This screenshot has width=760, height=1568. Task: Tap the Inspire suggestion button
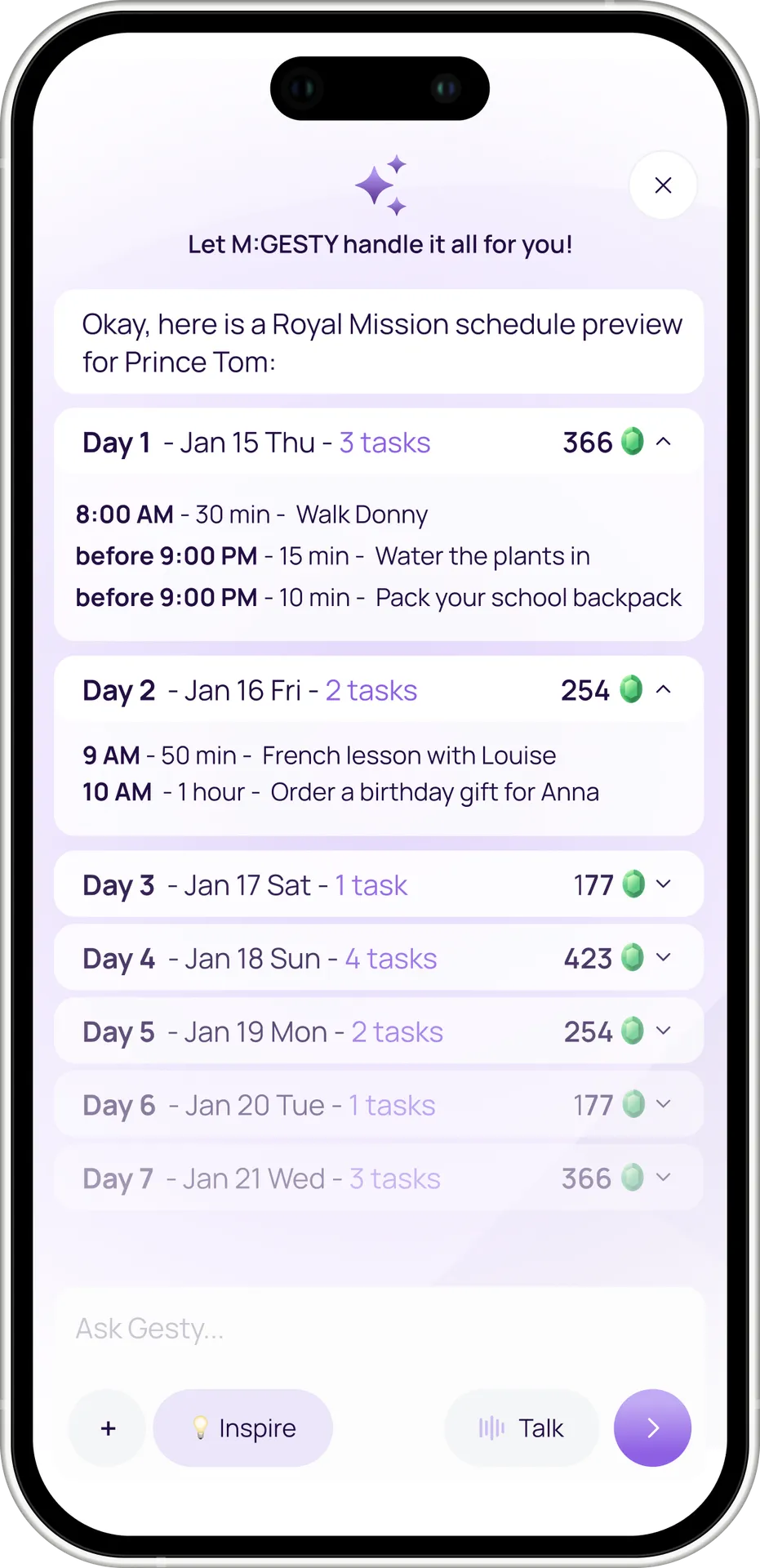coord(242,1428)
